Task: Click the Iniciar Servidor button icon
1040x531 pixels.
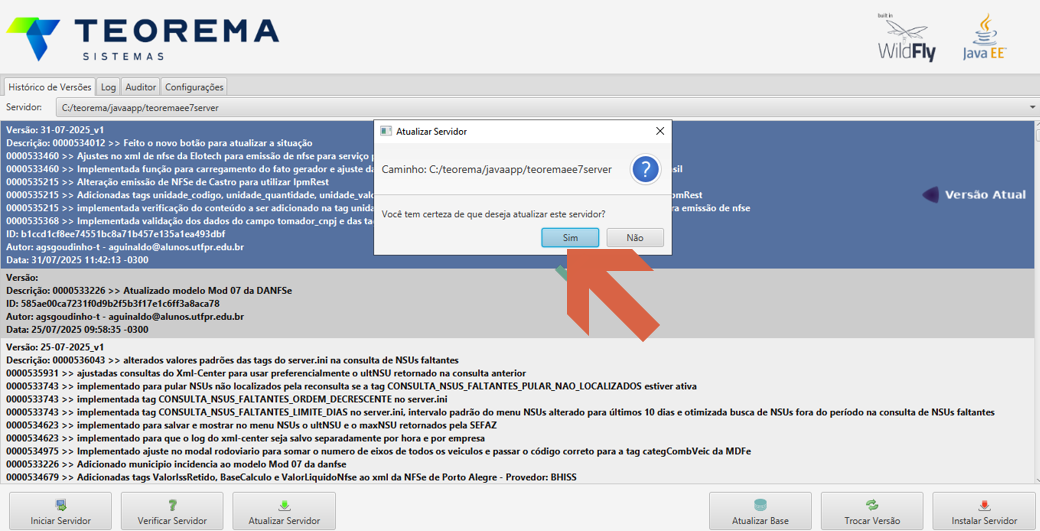Action: 60,505
